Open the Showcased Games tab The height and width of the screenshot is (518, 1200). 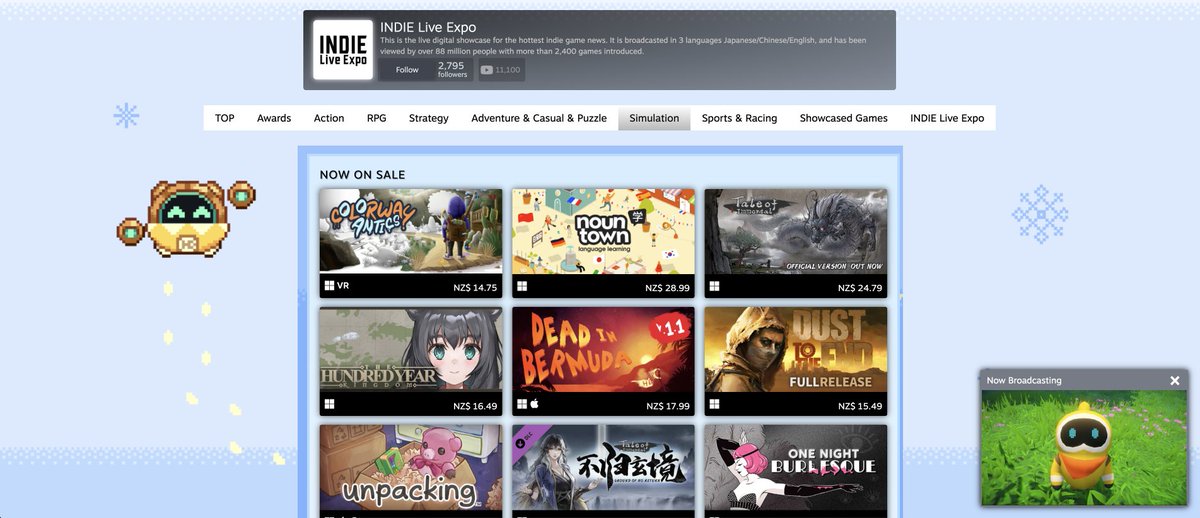coord(844,118)
